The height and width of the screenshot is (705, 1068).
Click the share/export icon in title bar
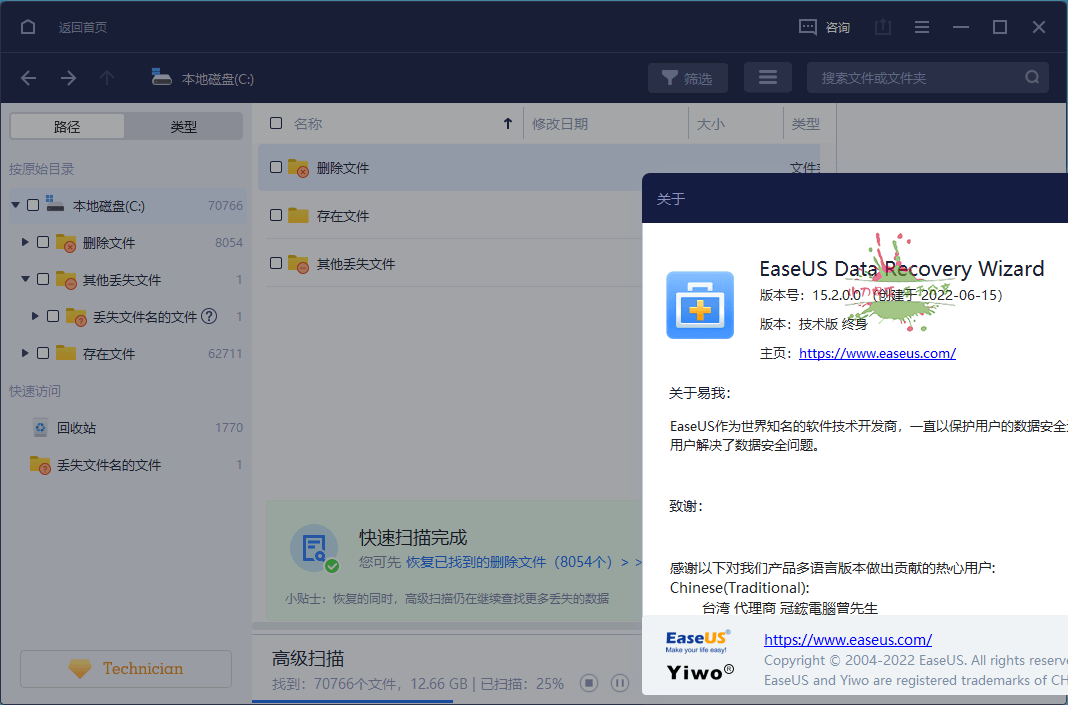click(x=882, y=27)
